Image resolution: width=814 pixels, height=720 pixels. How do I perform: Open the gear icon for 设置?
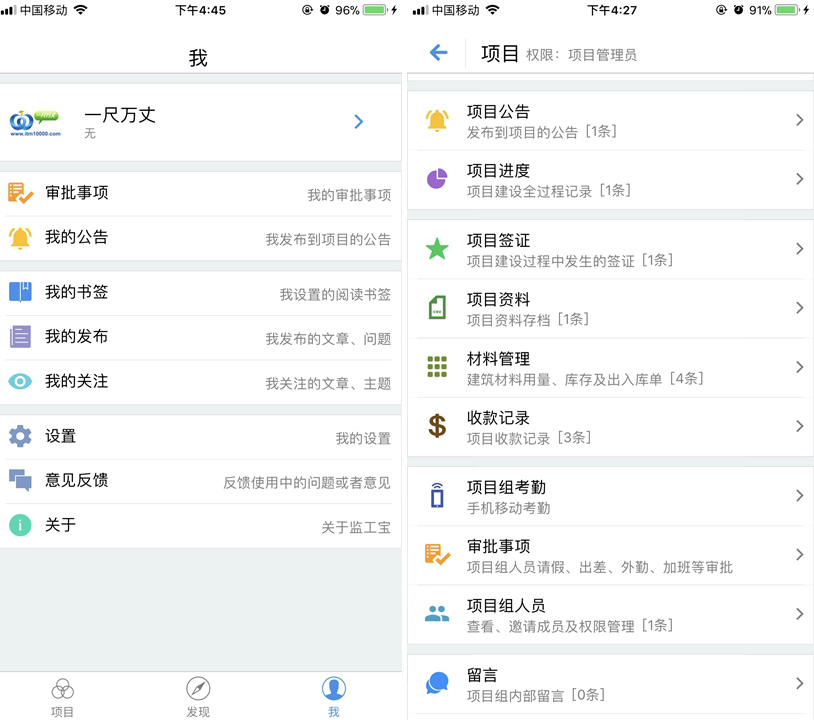pos(20,436)
